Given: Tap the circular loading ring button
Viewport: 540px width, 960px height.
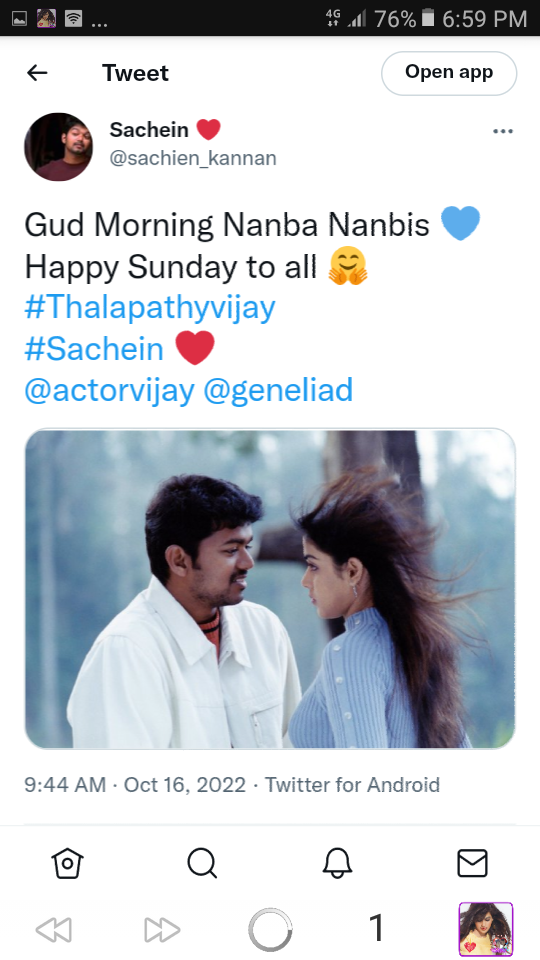Looking at the screenshot, I should pyautogui.click(x=270, y=930).
